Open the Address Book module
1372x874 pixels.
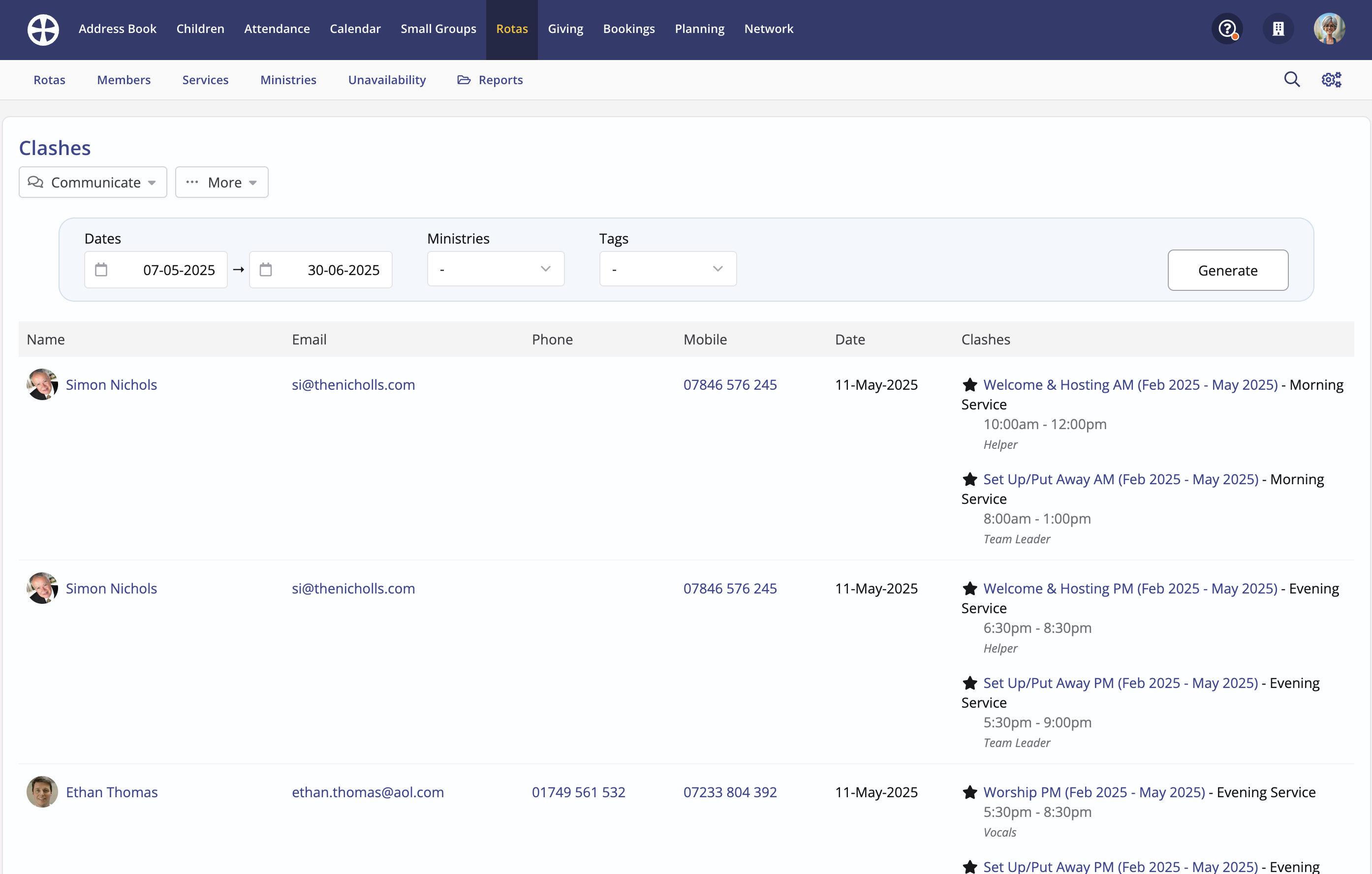[x=118, y=29]
